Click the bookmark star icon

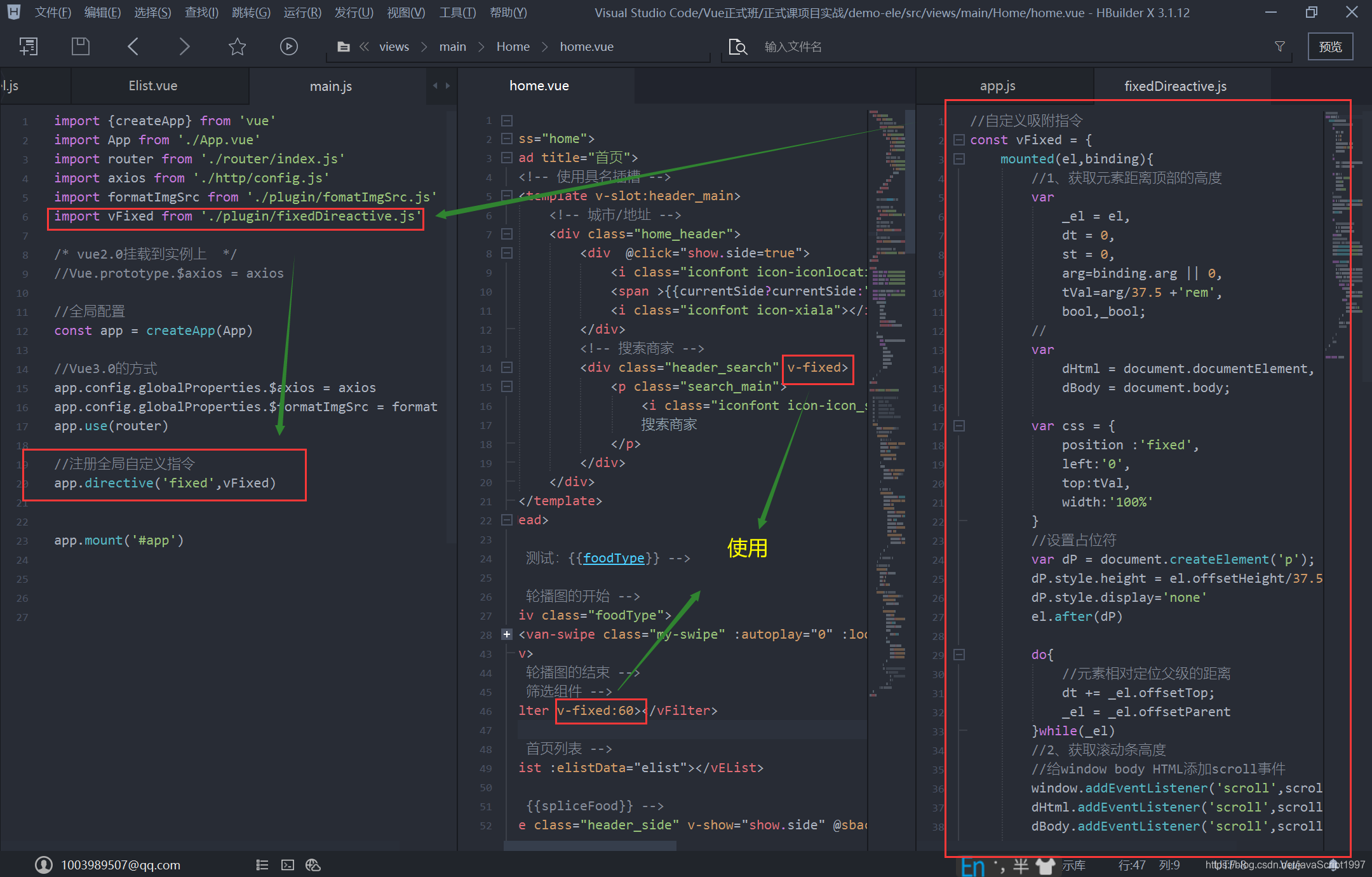point(237,46)
